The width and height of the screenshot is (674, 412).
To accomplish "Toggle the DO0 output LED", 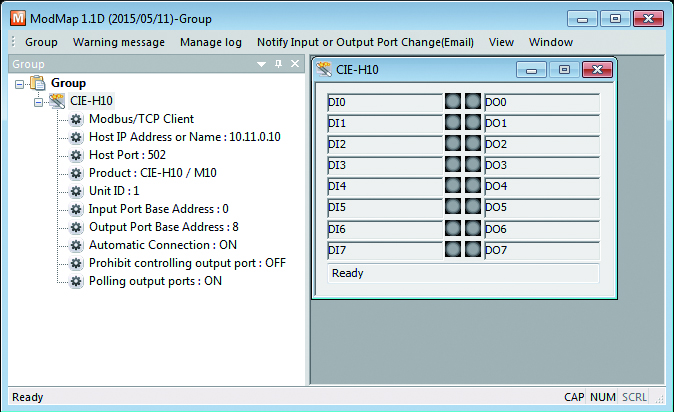I will click(x=473, y=101).
